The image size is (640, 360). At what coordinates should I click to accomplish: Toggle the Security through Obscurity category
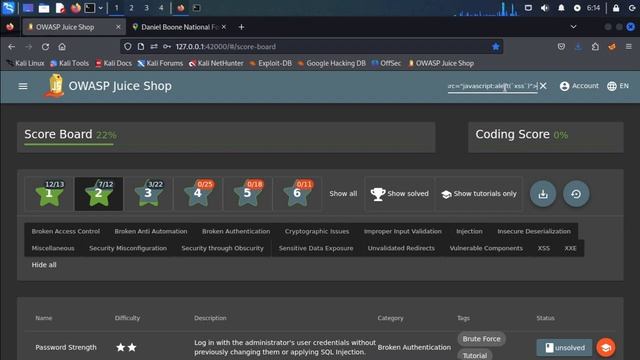(222, 248)
